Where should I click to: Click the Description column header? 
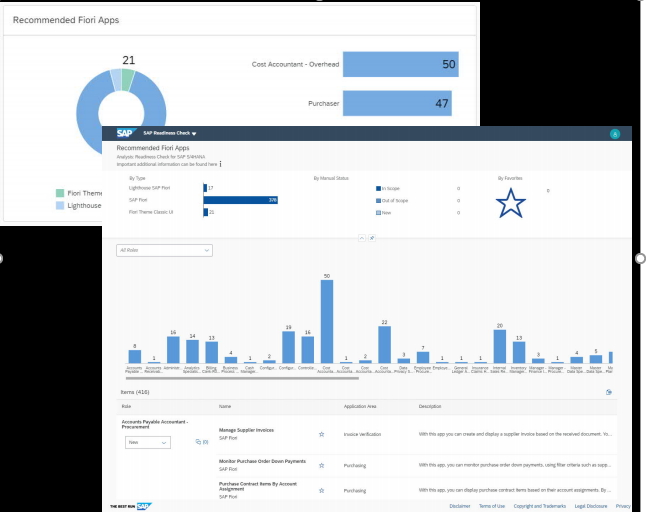click(x=430, y=407)
